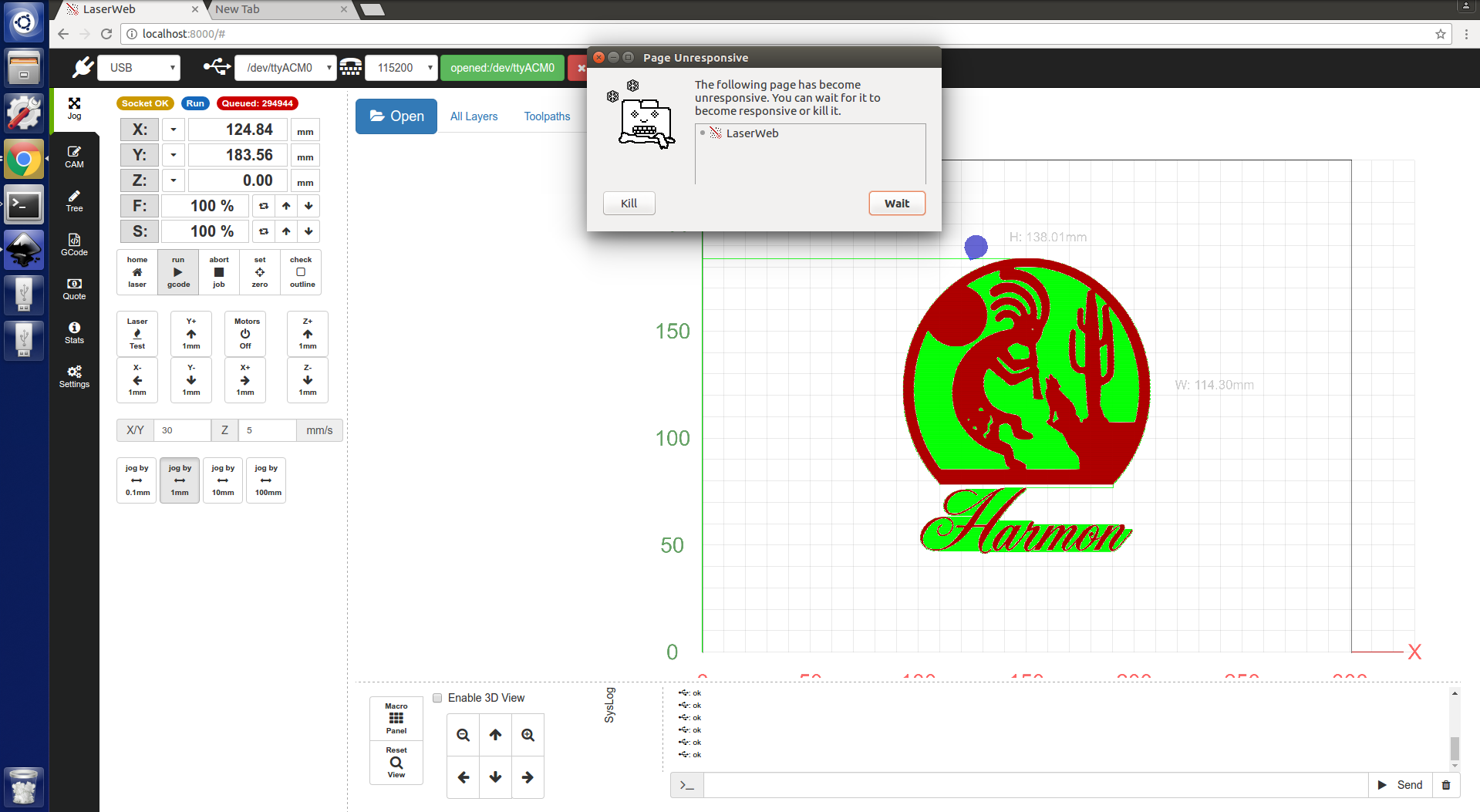Click the abort job button
The height and width of the screenshot is (812, 1480).
[219, 272]
